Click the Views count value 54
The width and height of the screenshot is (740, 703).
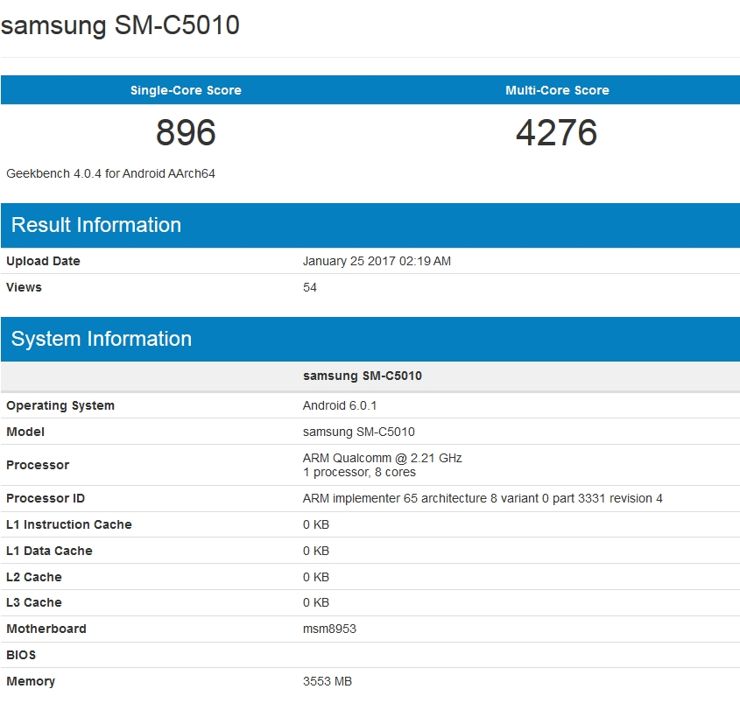coord(310,287)
